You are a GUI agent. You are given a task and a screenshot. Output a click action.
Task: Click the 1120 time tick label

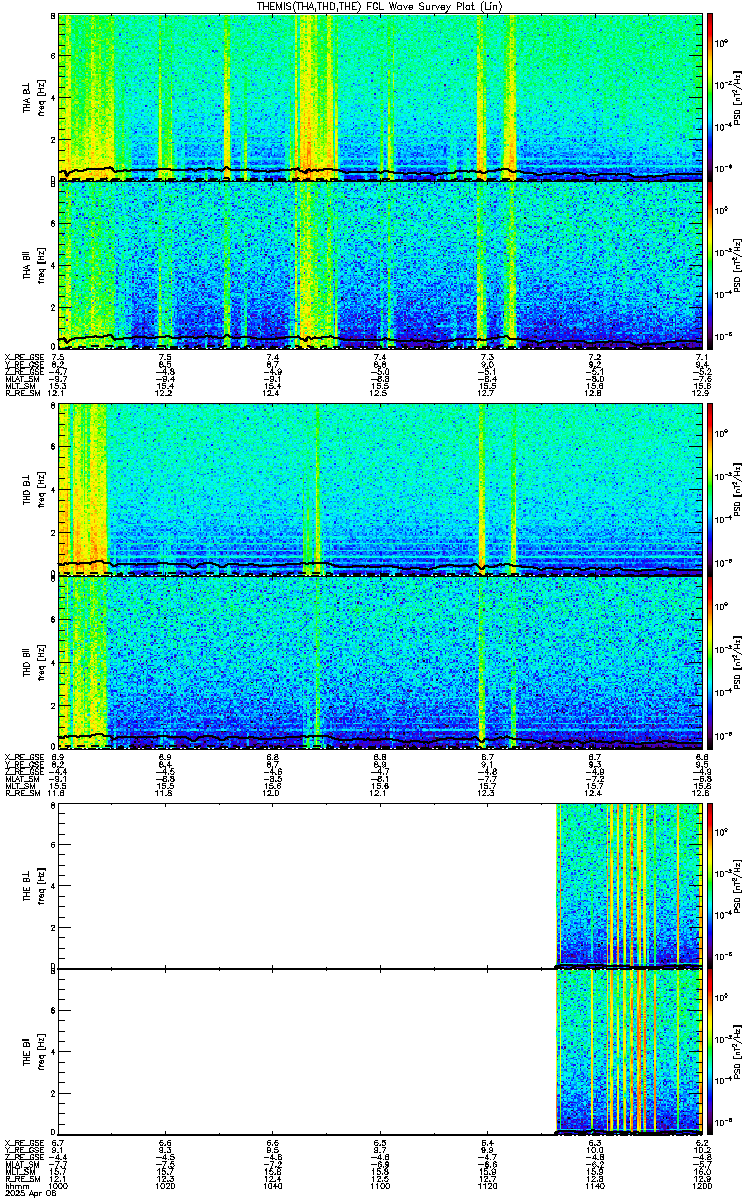(486, 1185)
